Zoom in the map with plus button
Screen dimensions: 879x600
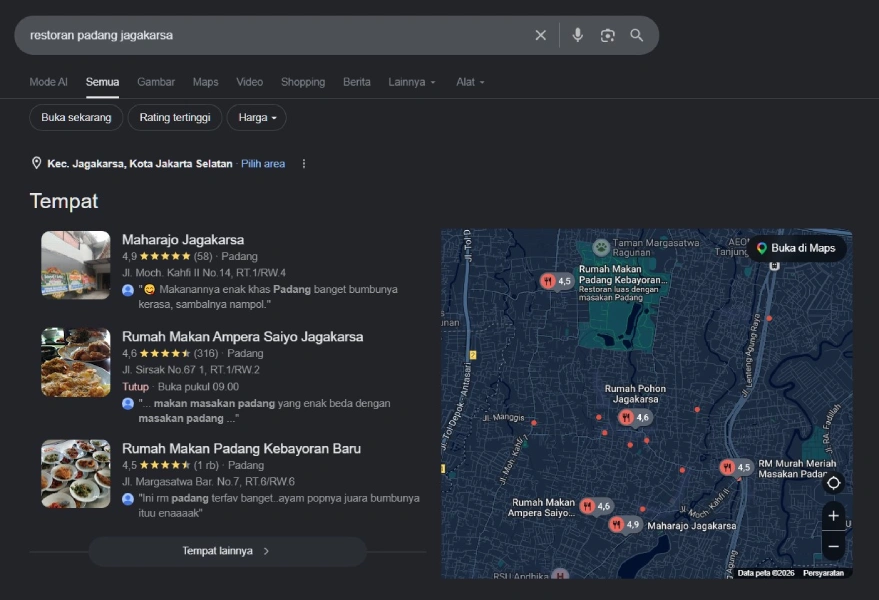tap(834, 516)
